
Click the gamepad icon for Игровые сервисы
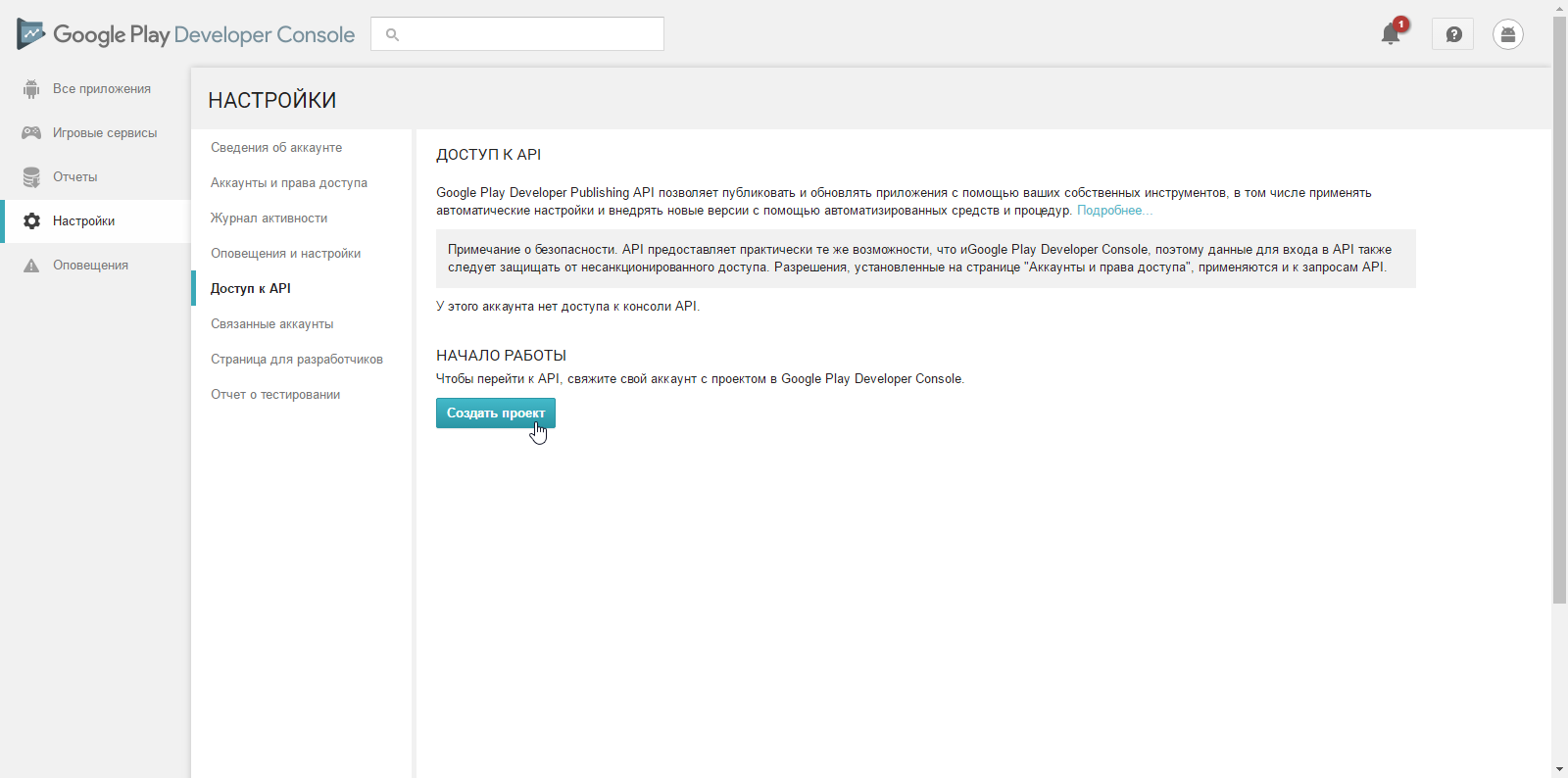click(31, 133)
